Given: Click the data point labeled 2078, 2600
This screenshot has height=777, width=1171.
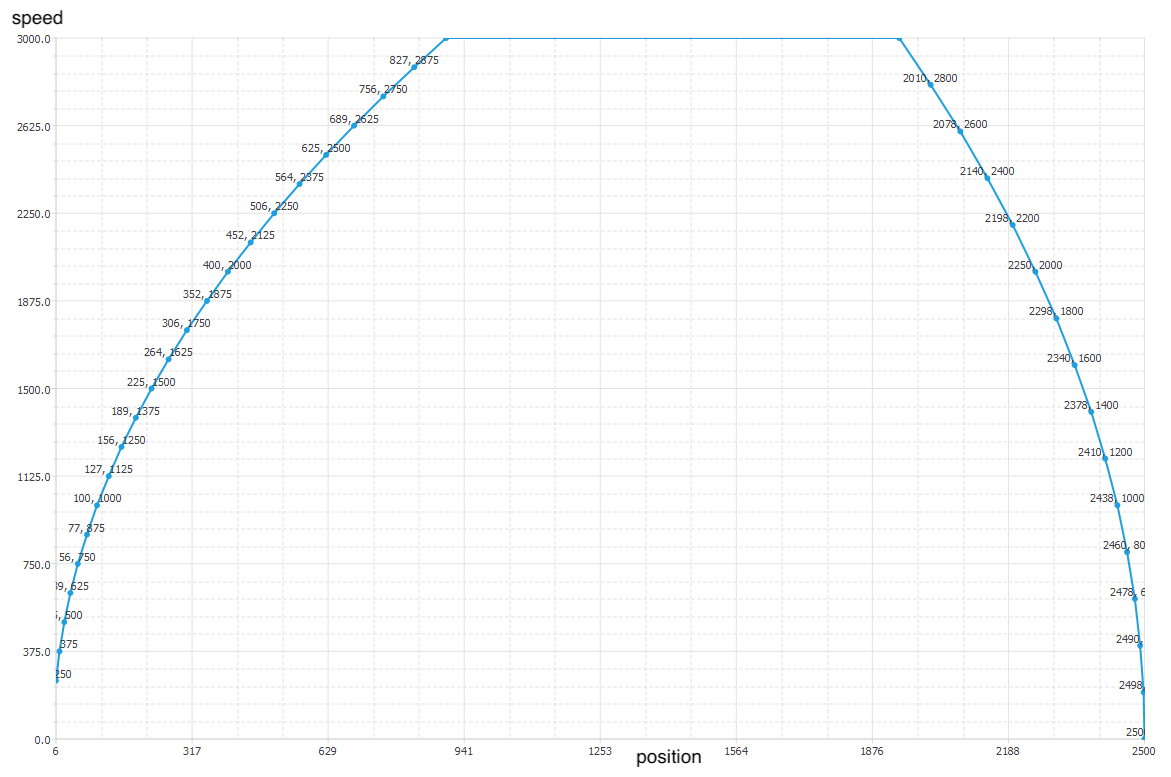Looking at the screenshot, I should pyautogui.click(x=960, y=131).
